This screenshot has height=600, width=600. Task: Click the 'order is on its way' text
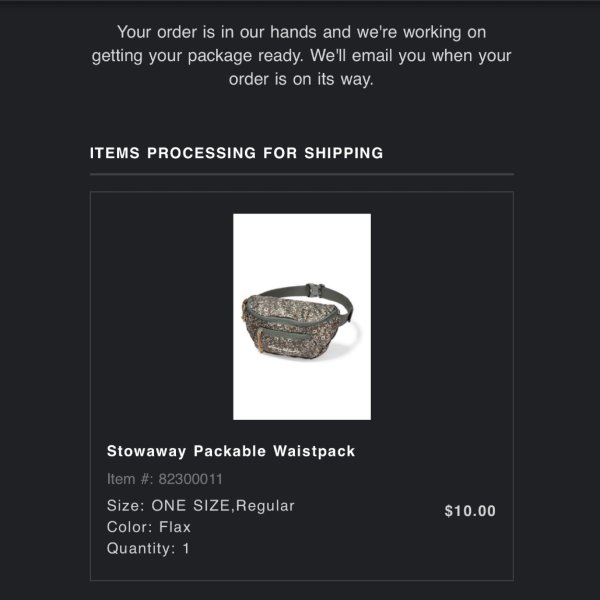click(301, 79)
